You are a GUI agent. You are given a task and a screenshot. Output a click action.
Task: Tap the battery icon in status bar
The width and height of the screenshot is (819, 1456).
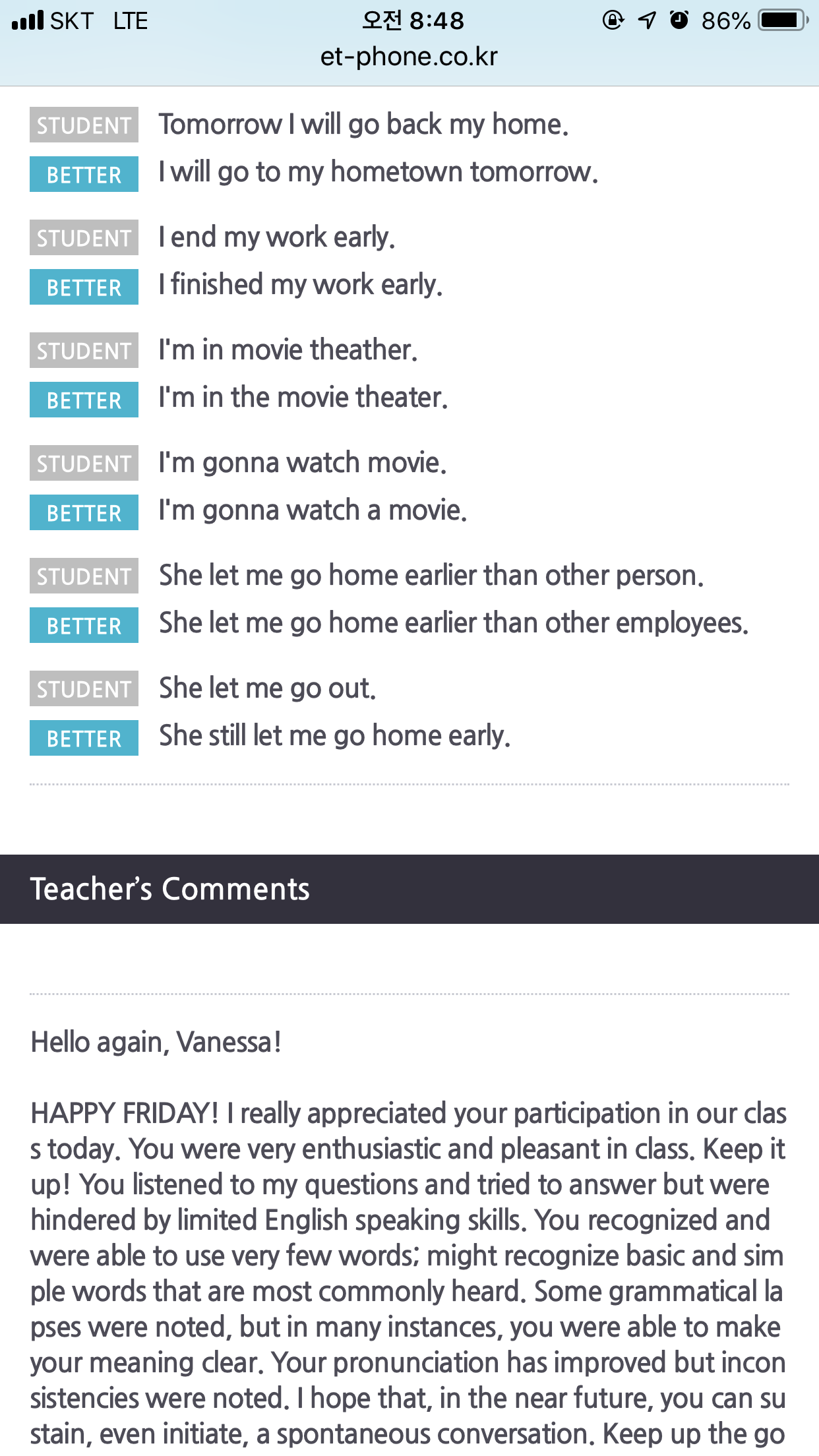pos(783,20)
